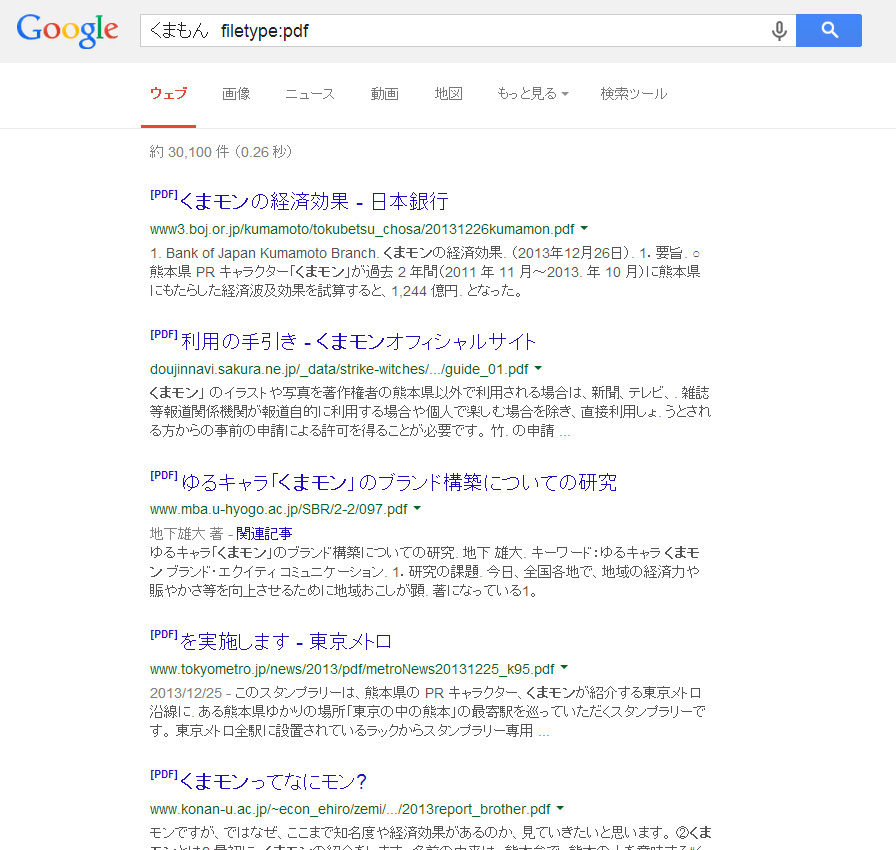This screenshot has height=850, width=896.
Task: Click the doujinnavi.sakura.ne.jp green URL text
Action: 339,370
